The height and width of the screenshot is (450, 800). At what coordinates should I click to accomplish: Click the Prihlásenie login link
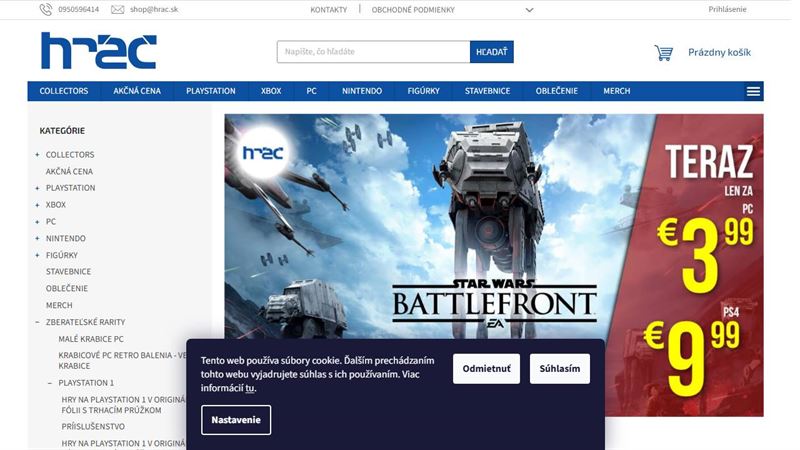pyautogui.click(x=727, y=9)
